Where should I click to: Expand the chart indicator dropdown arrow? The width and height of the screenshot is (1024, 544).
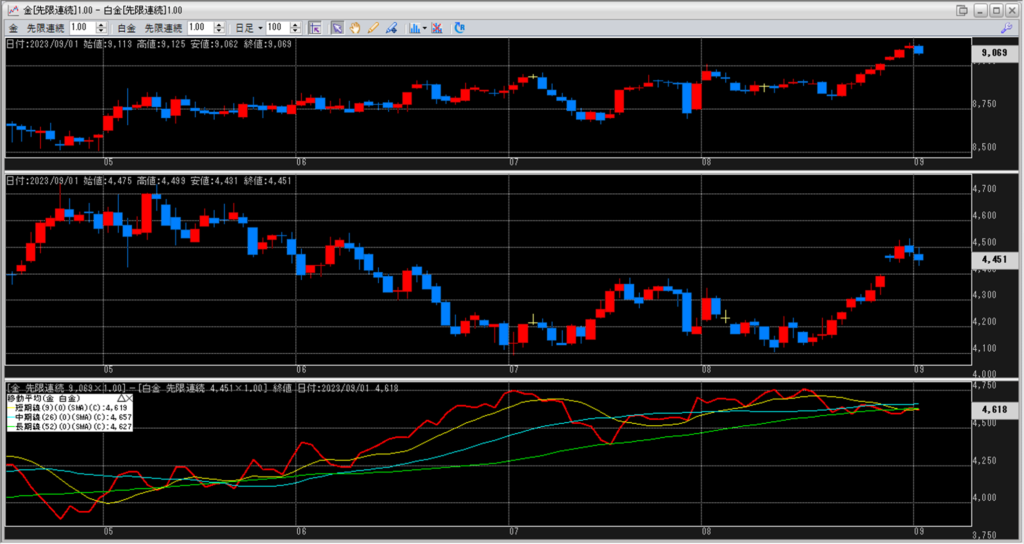(426, 27)
